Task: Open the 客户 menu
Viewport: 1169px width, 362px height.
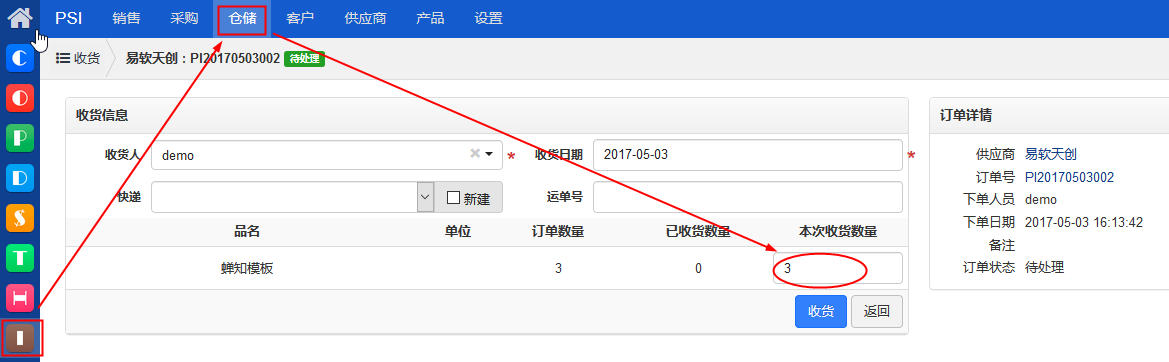Action: (300, 19)
